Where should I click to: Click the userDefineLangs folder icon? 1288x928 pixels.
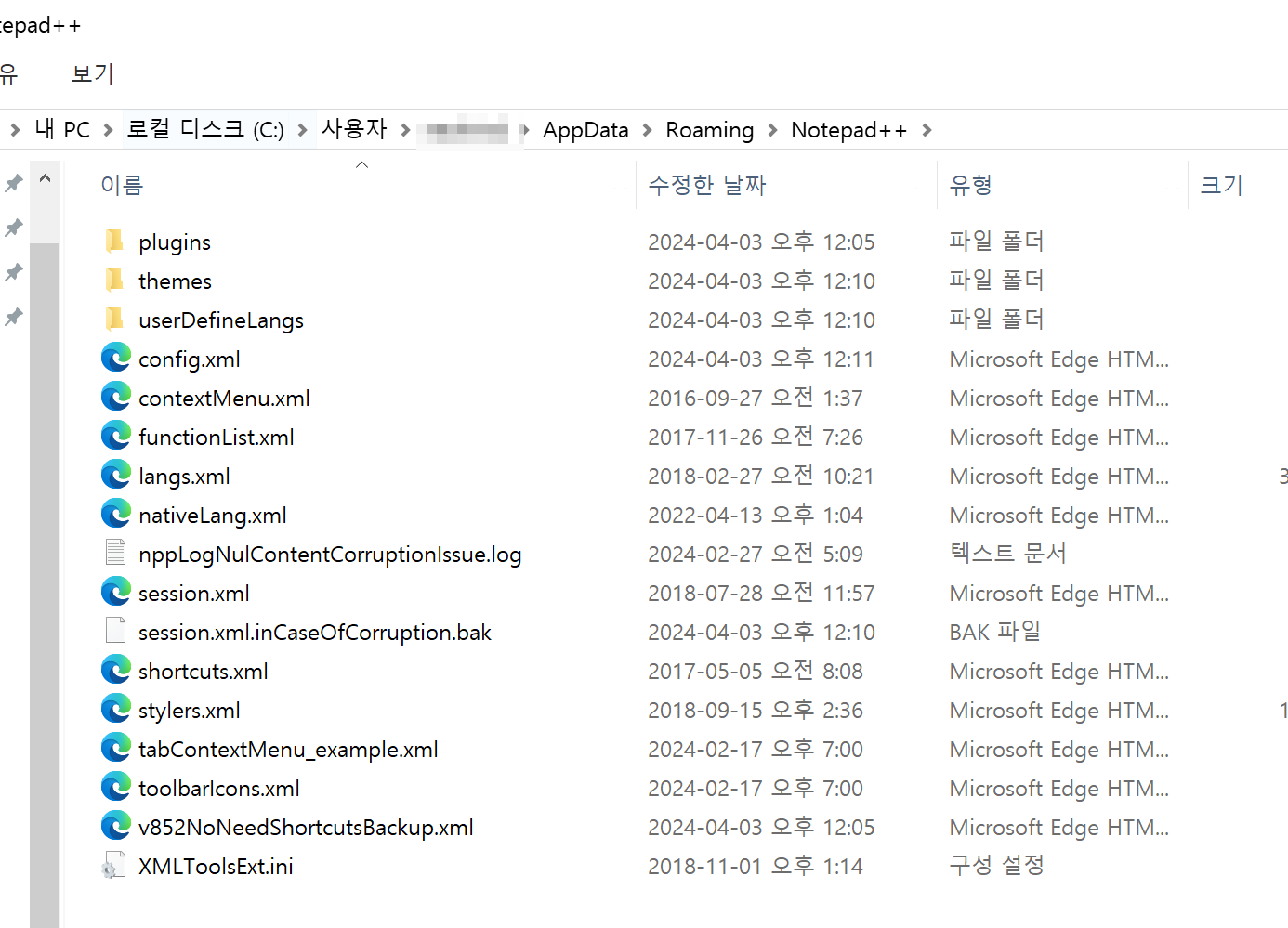[114, 319]
